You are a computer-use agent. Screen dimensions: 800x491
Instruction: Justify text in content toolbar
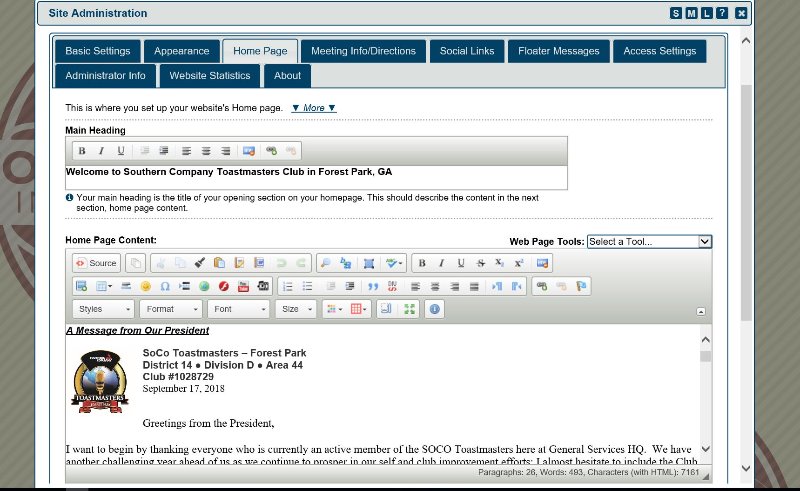point(474,286)
